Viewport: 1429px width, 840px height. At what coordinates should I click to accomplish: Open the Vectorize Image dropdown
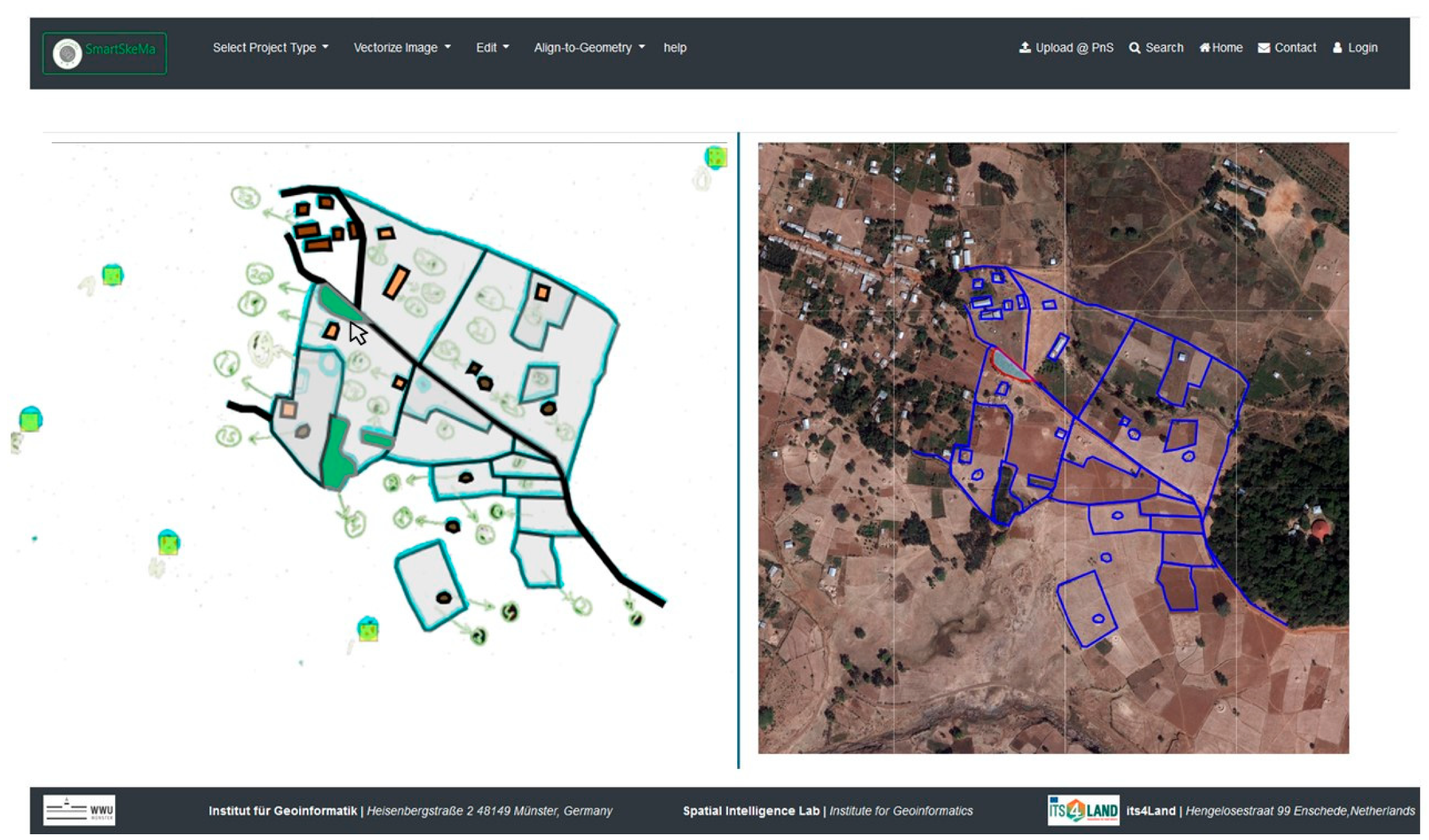[x=402, y=48]
